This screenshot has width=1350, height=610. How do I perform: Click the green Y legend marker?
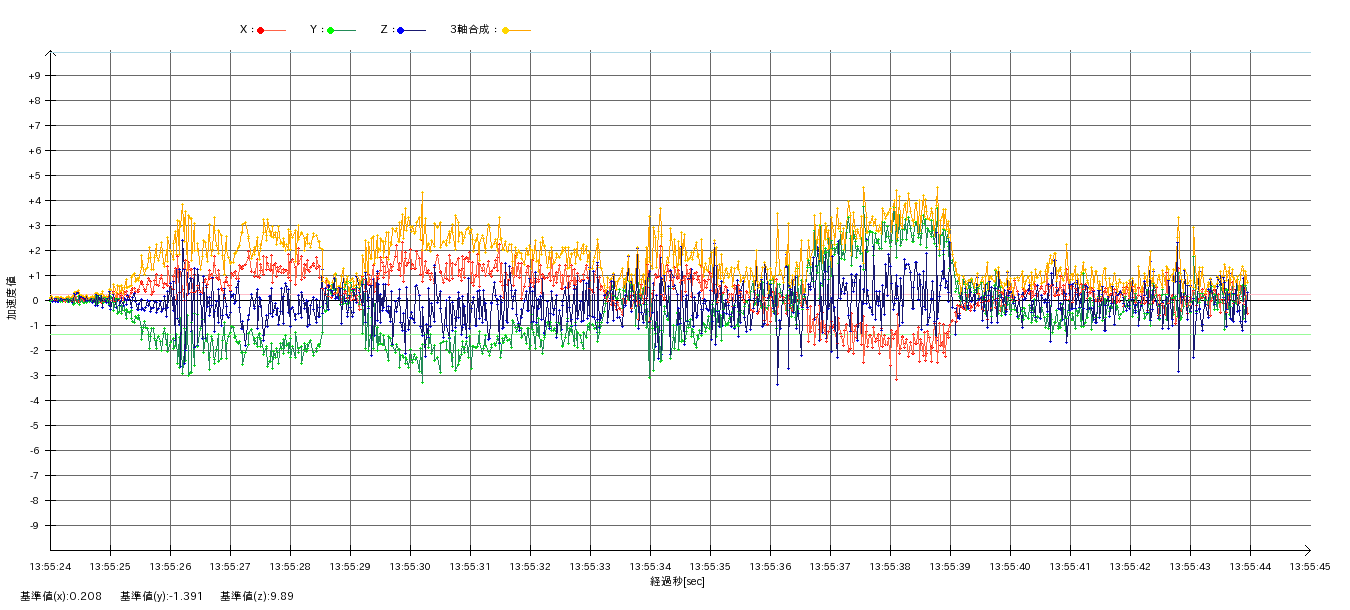331,30
